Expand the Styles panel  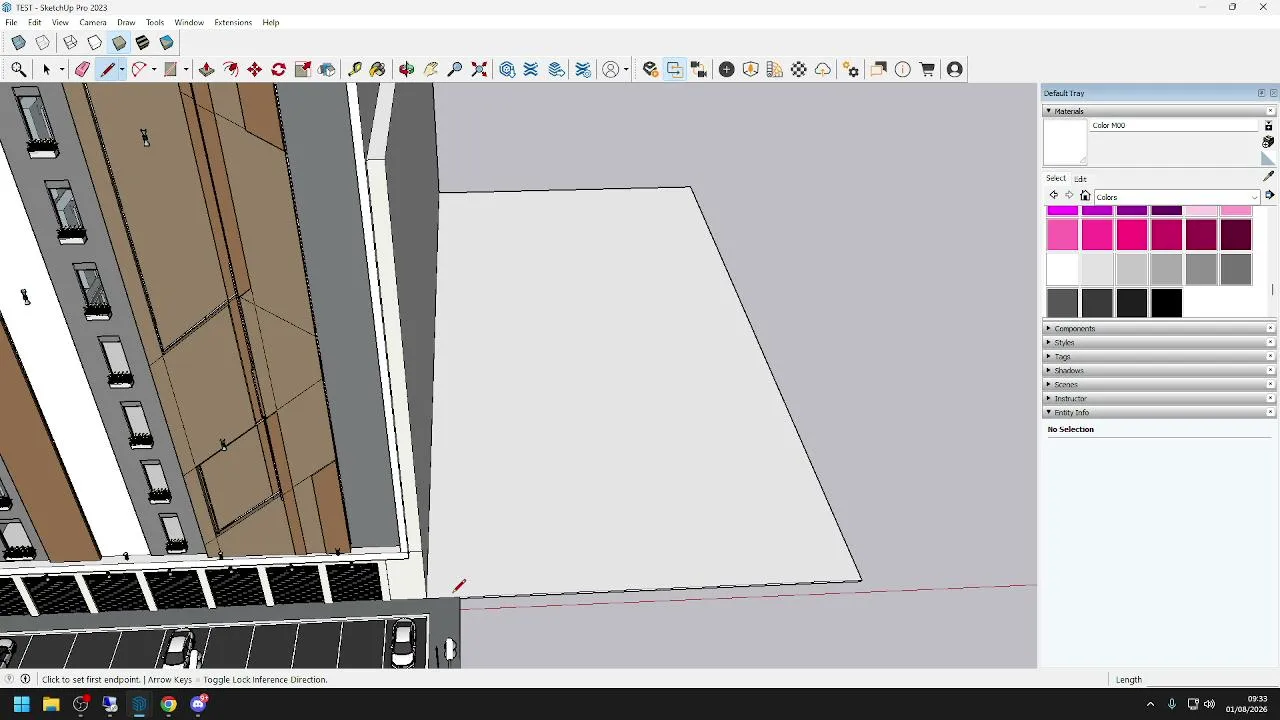pyautogui.click(x=1160, y=342)
